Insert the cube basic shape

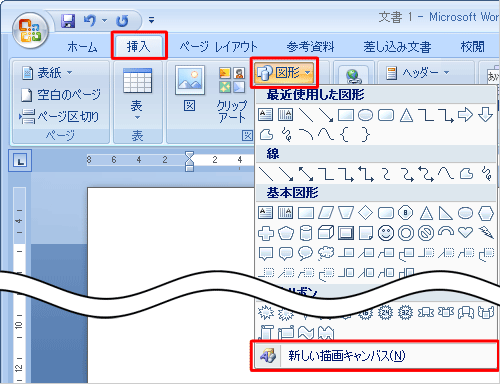pos(326,233)
